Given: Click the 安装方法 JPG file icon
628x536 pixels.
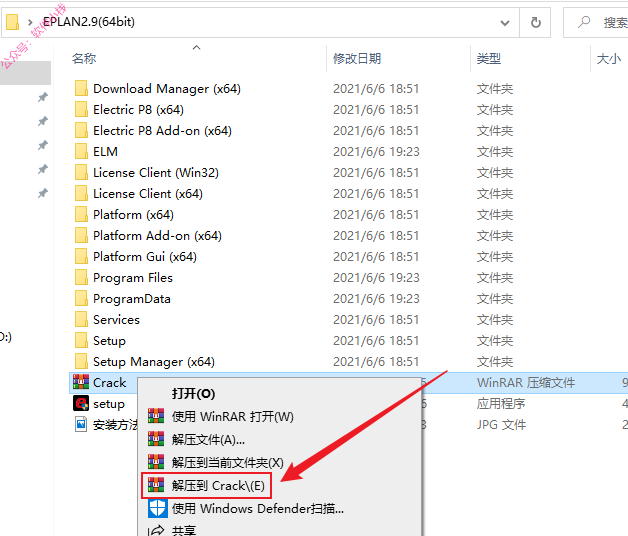Looking at the screenshot, I should (81, 425).
